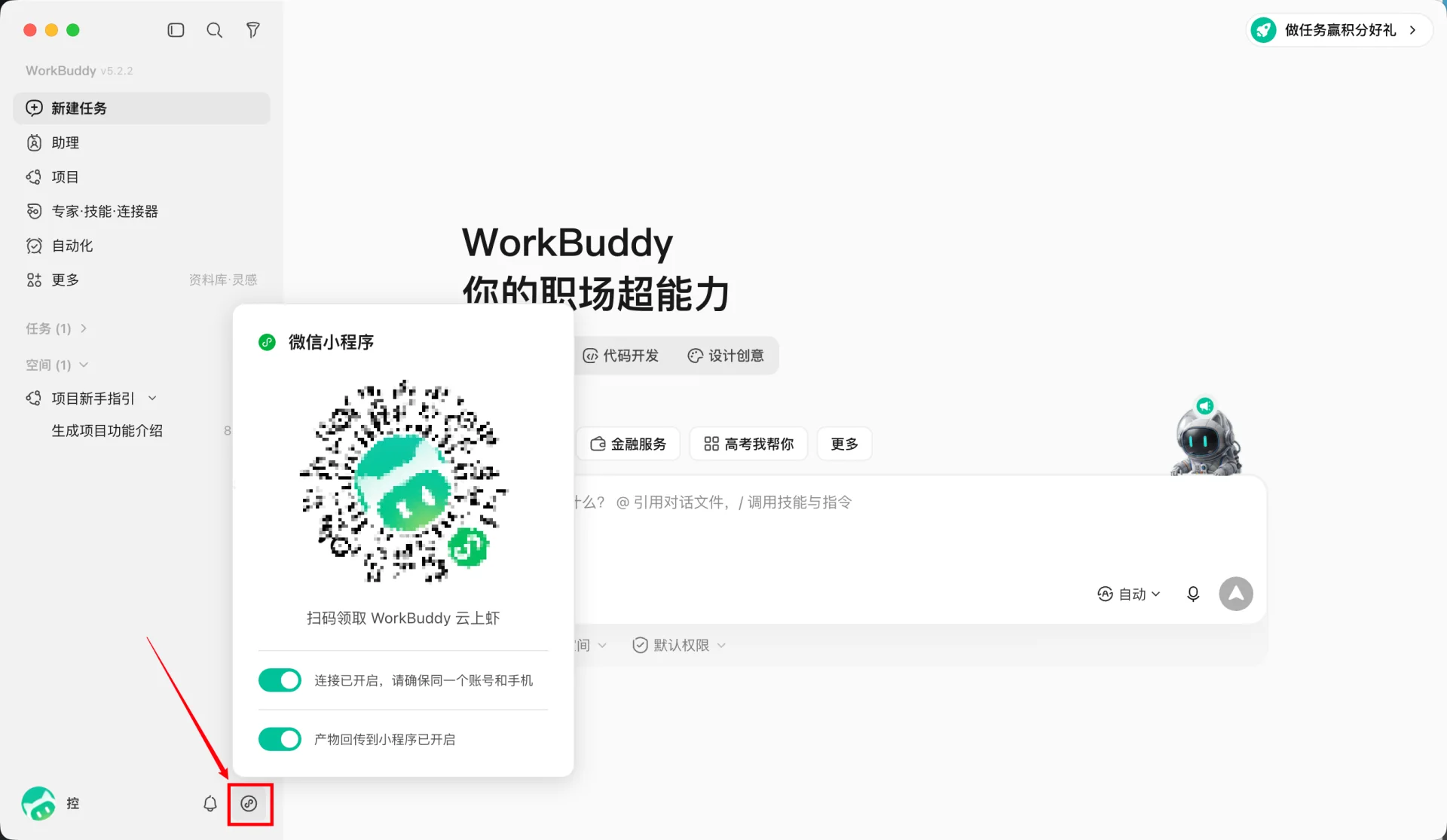Go to 项目 in the sidebar
This screenshot has height=840, width=1447.
142,176
